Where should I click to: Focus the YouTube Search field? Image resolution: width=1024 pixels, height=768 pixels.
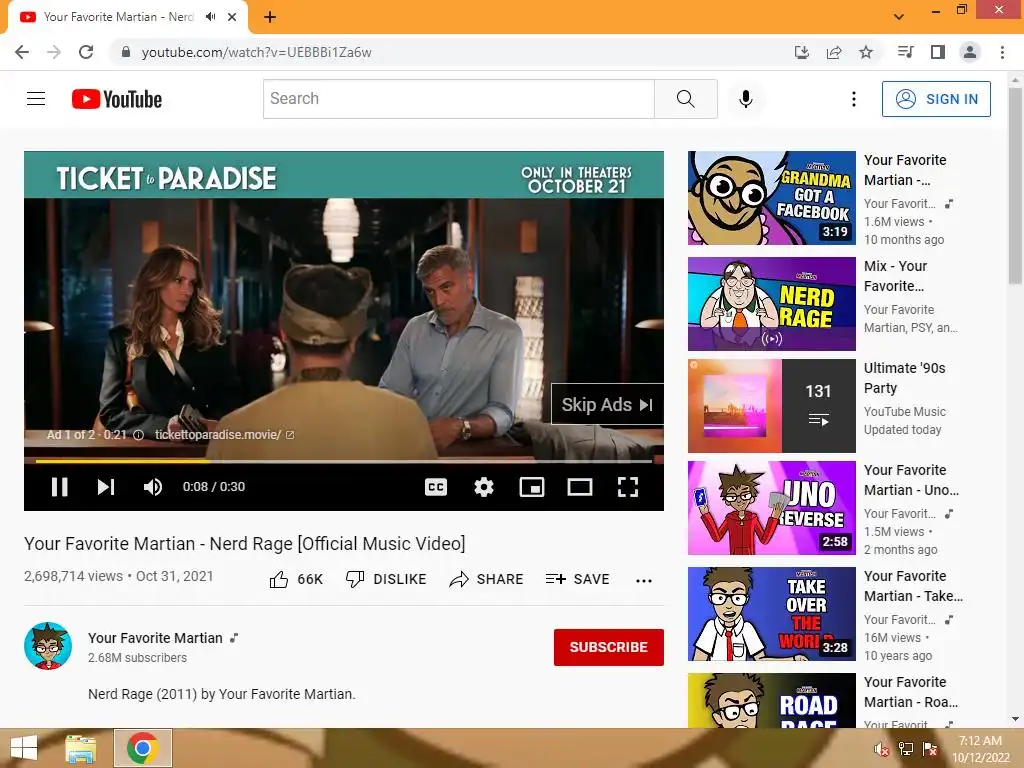pos(458,99)
